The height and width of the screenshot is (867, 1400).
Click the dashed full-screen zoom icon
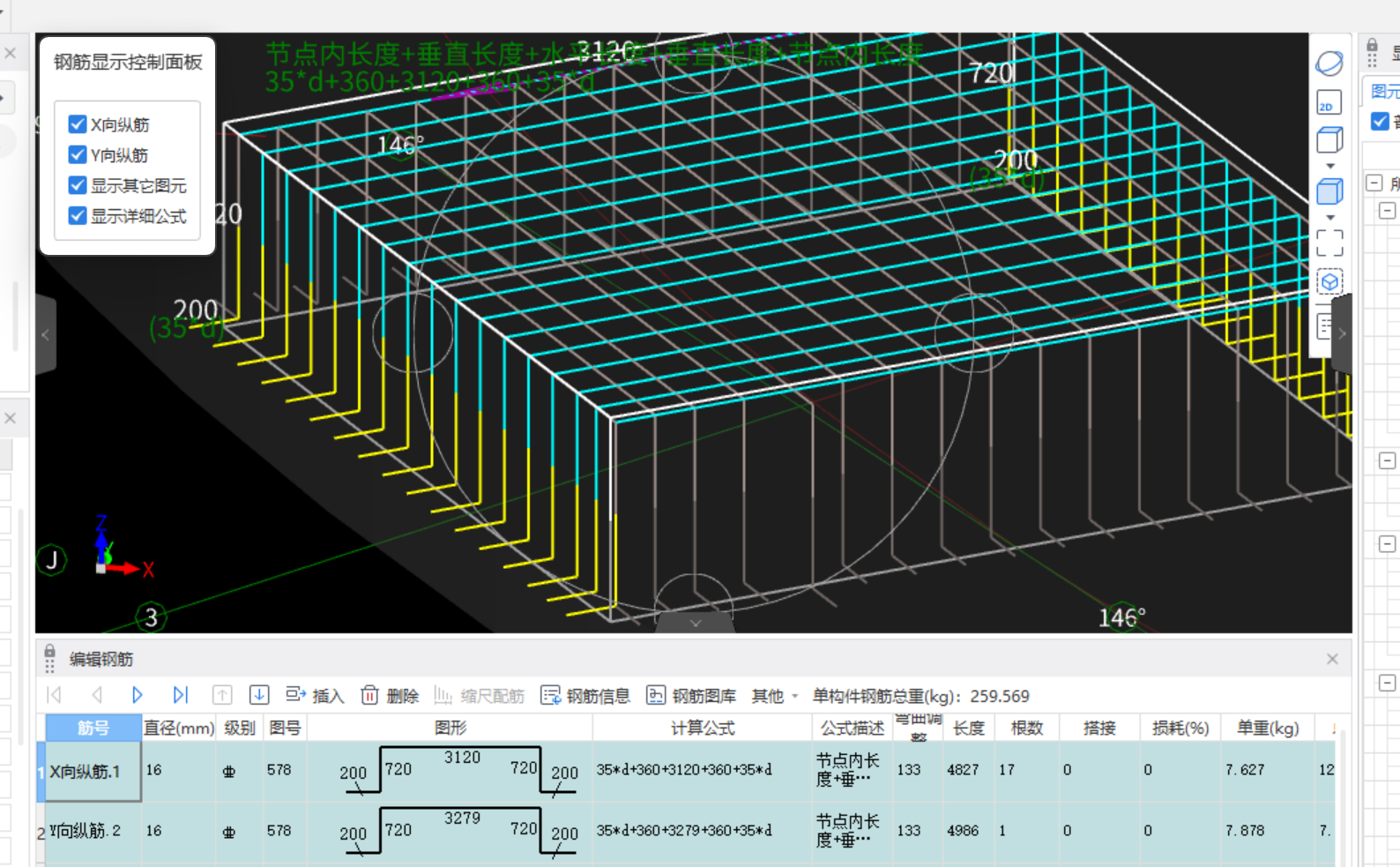(x=1329, y=243)
